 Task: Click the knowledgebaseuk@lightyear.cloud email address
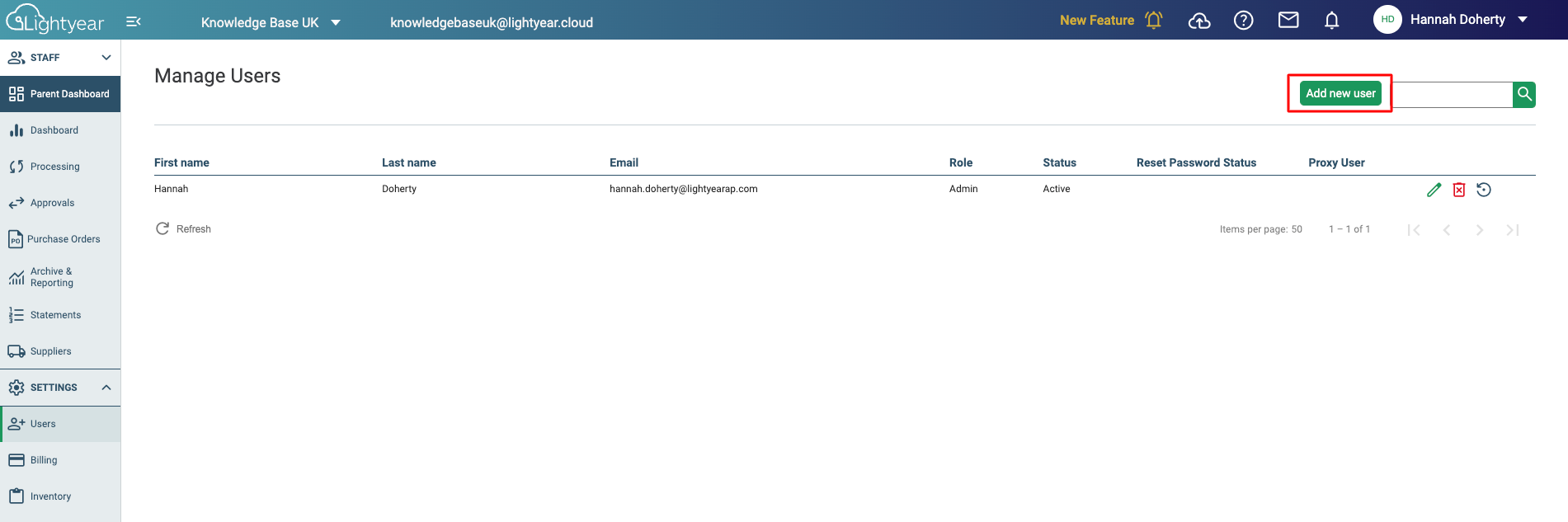pyautogui.click(x=492, y=22)
